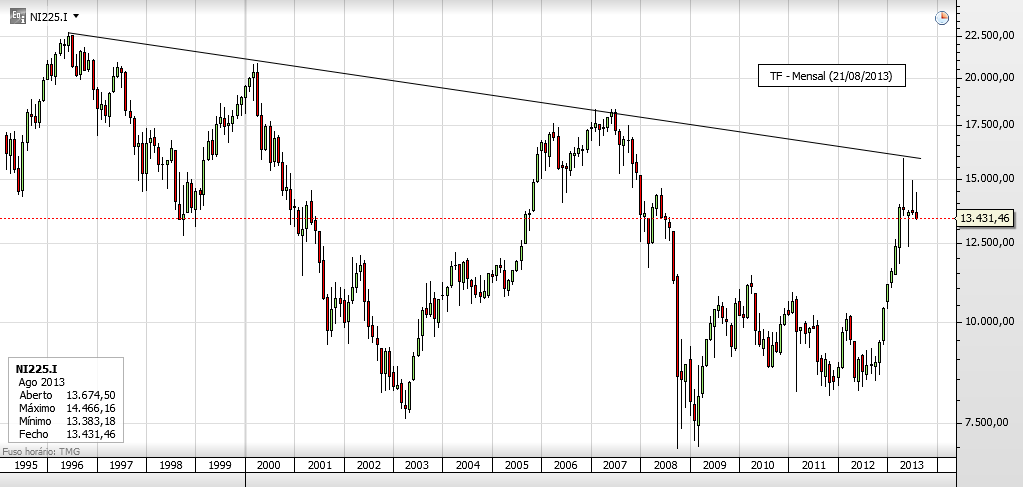Click the 10.000,00 price scale label
1023x487 pixels.
pos(985,321)
